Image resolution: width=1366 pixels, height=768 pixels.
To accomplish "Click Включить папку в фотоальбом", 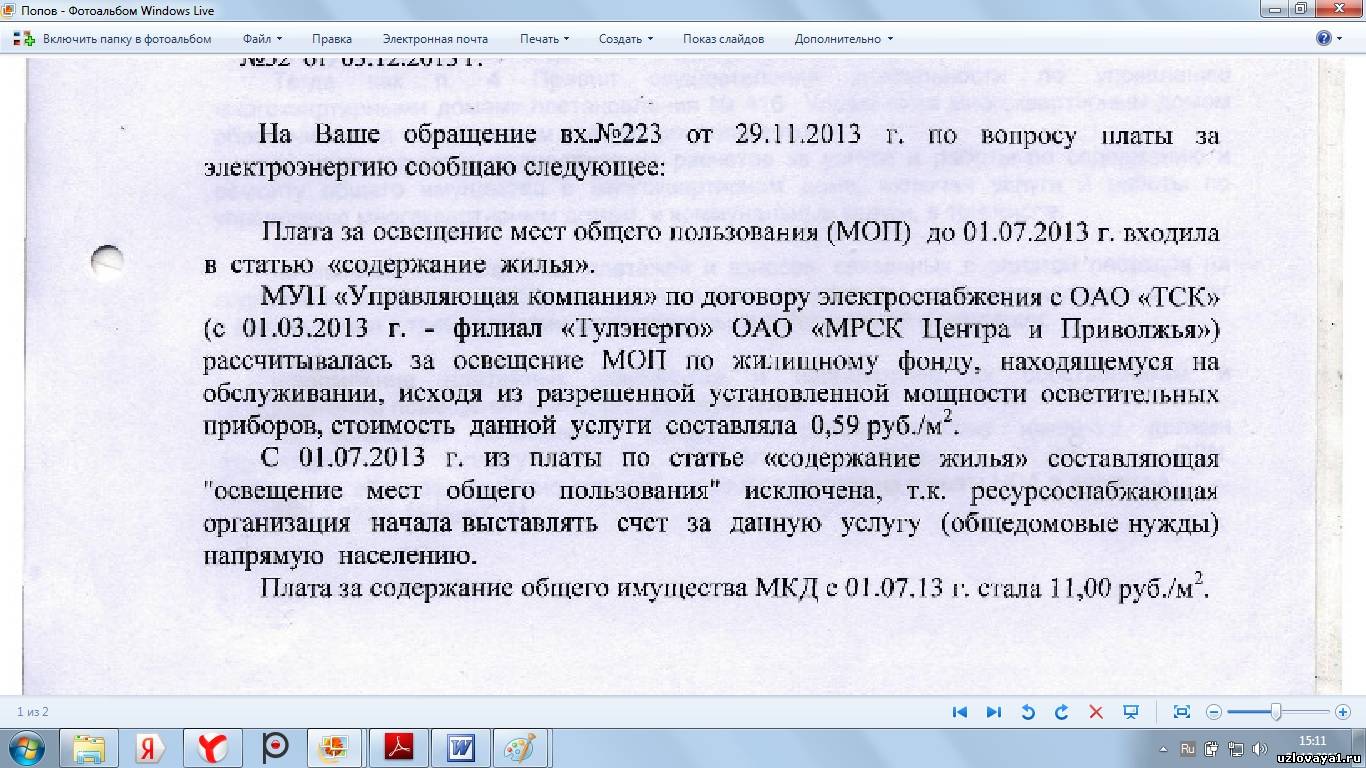I will coord(112,39).
